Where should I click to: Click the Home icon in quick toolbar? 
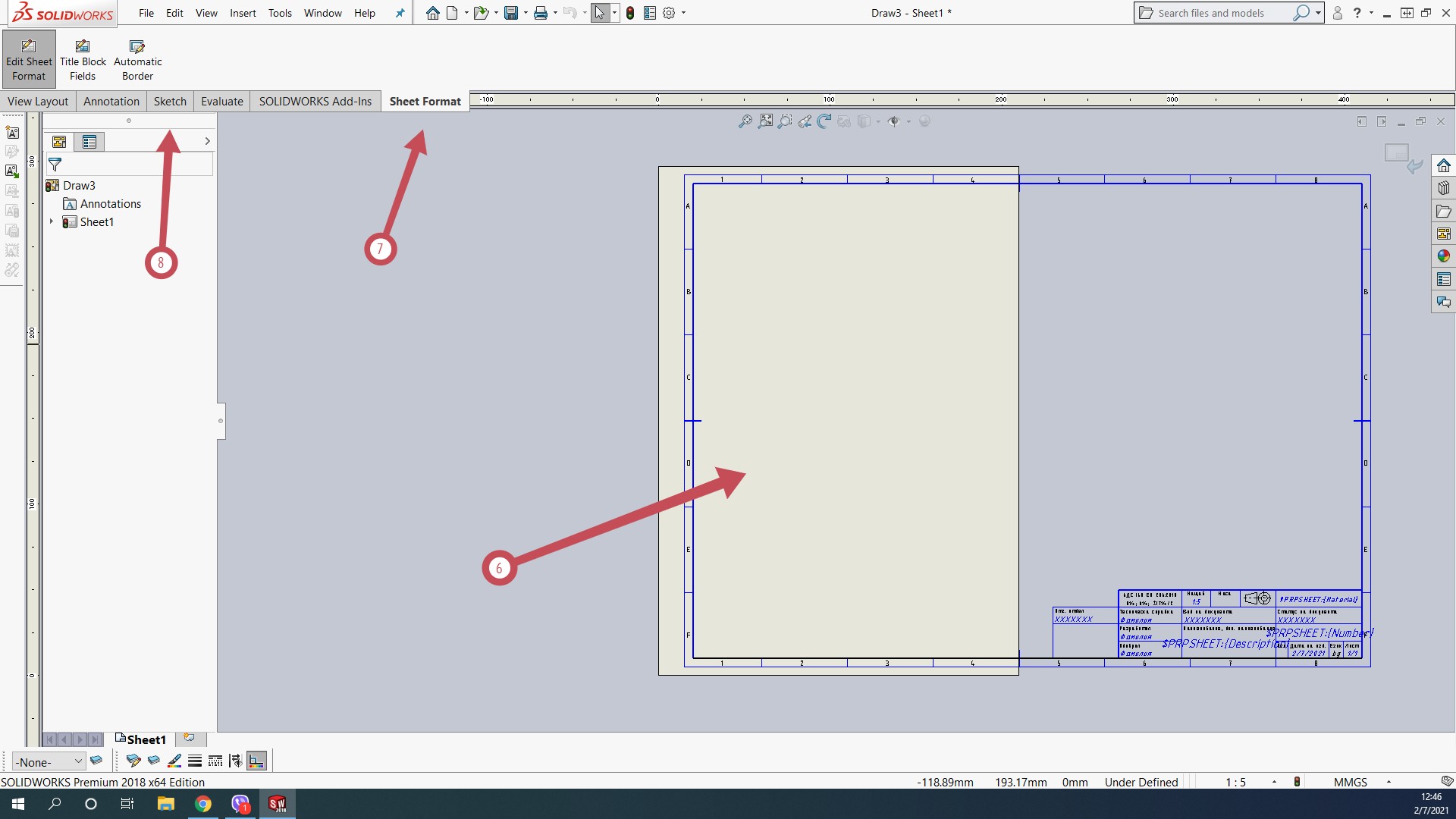tap(432, 13)
